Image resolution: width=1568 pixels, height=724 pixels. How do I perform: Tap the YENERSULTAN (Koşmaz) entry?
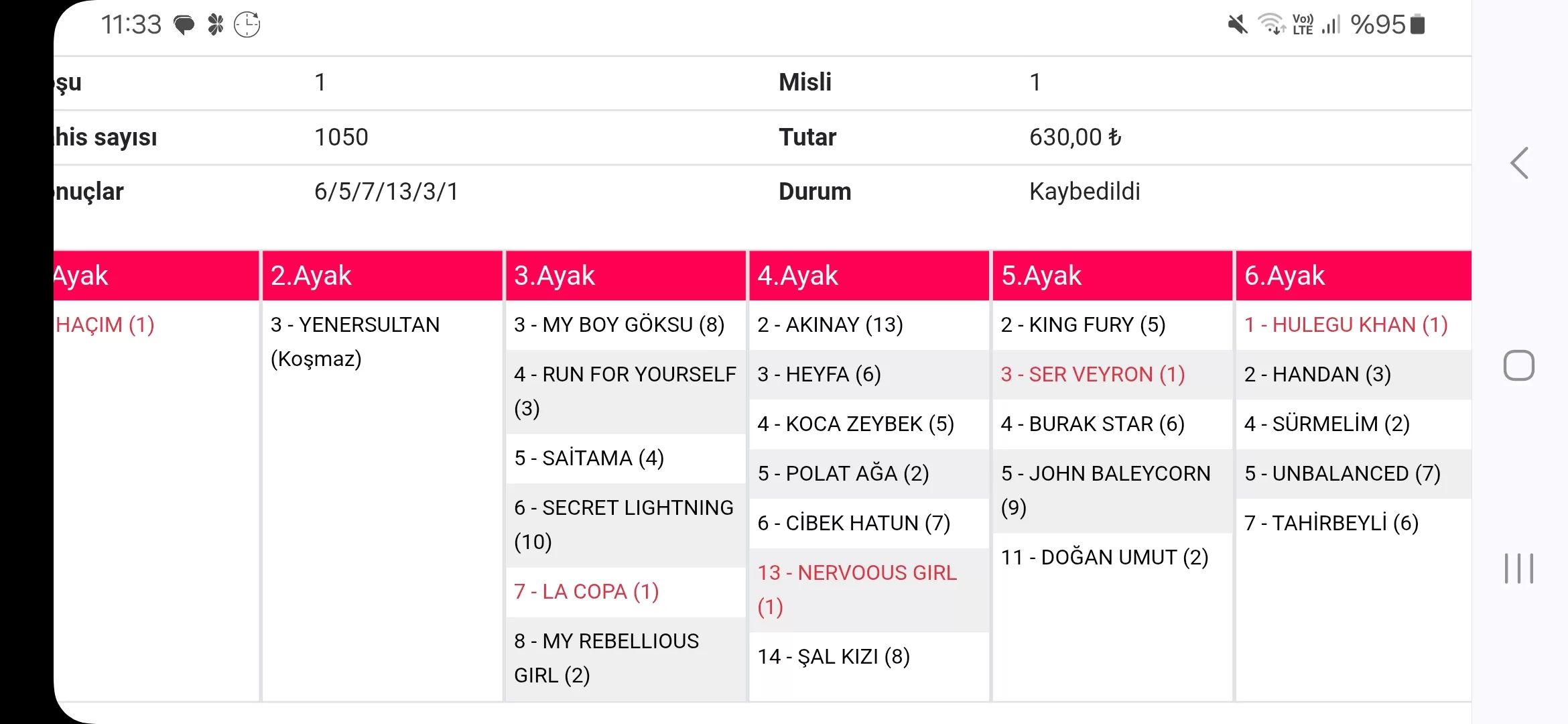(354, 341)
